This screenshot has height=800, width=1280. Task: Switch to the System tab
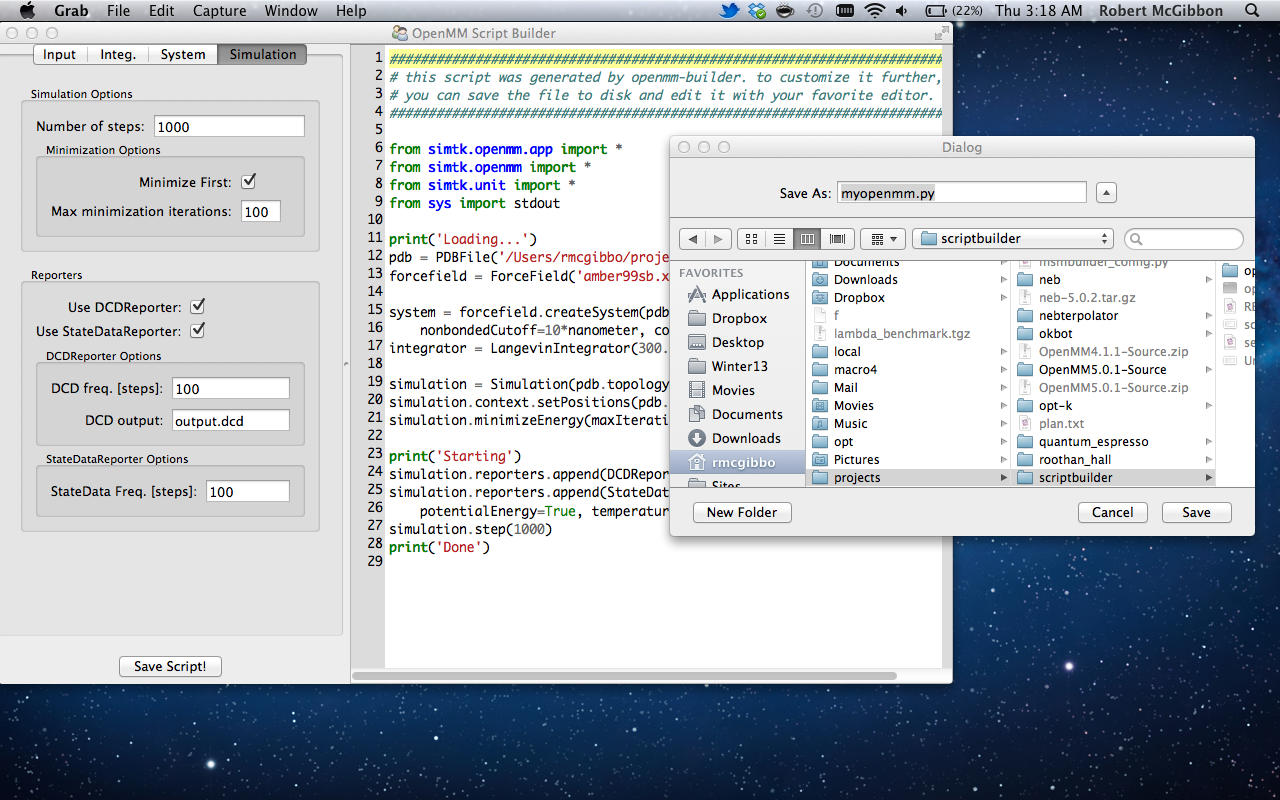tap(183, 54)
